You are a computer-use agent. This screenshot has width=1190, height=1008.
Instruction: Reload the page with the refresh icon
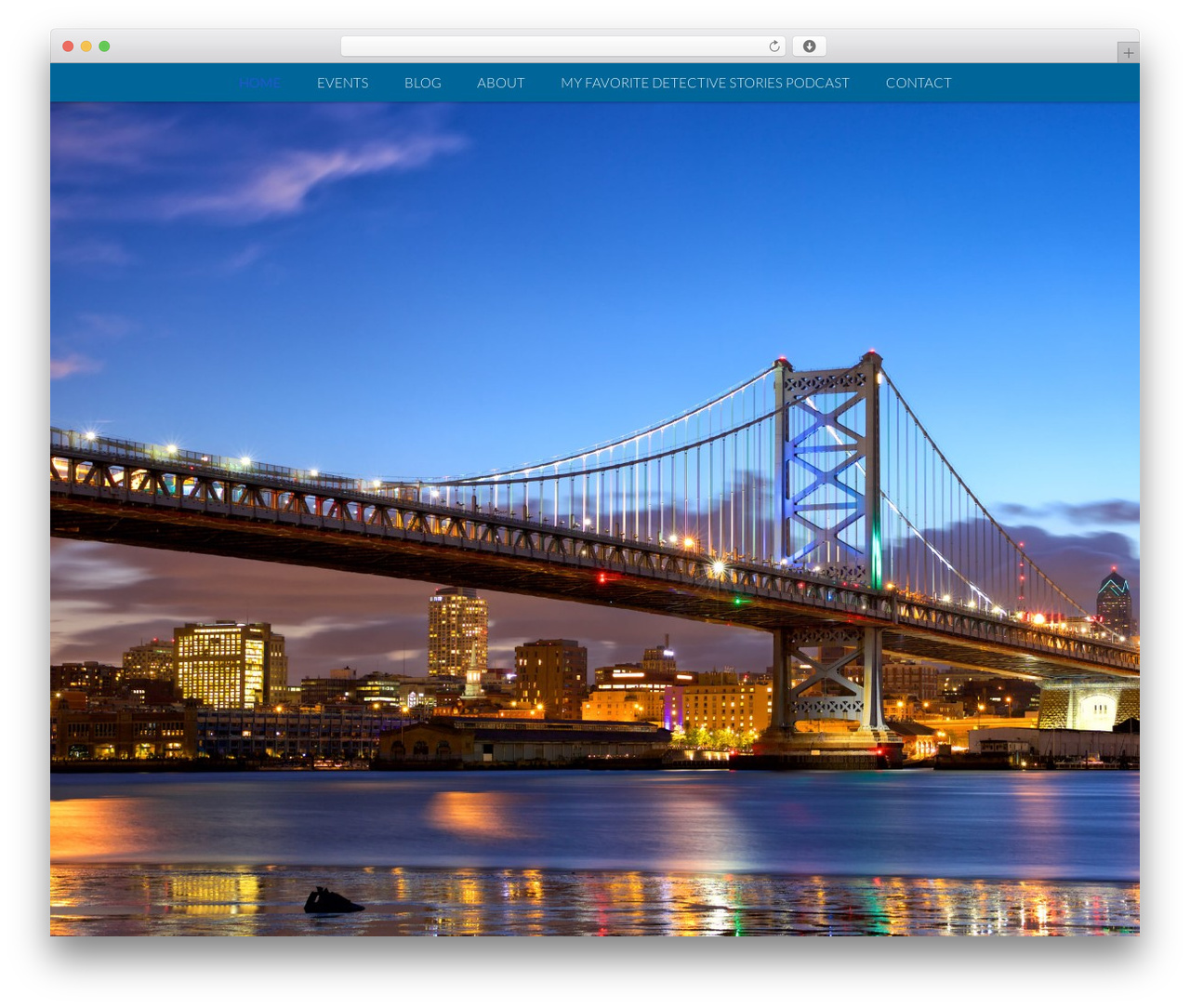pyautogui.click(x=774, y=46)
